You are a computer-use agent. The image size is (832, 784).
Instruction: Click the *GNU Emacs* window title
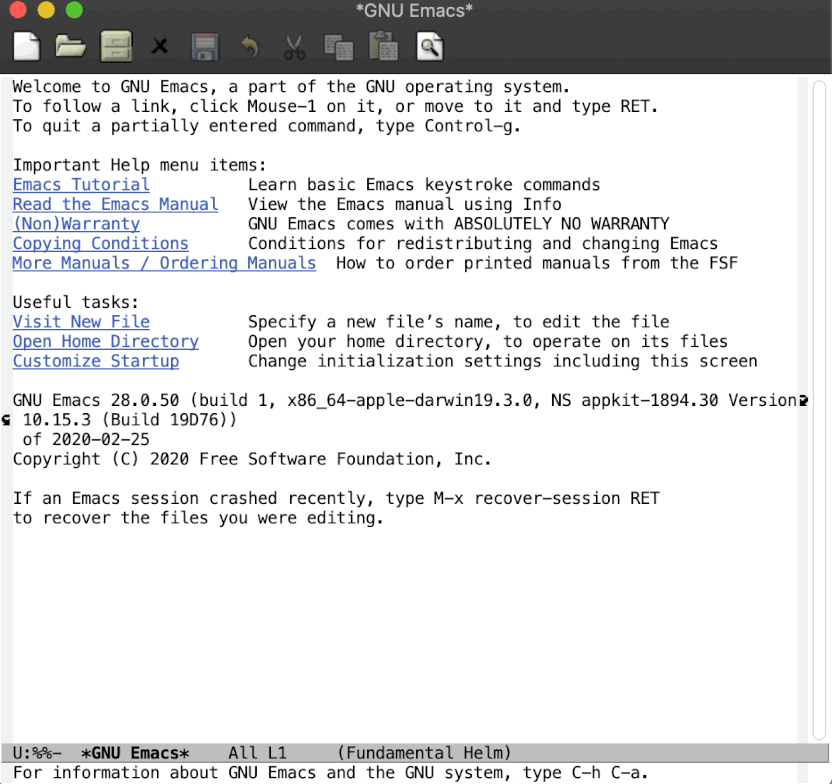coord(414,10)
